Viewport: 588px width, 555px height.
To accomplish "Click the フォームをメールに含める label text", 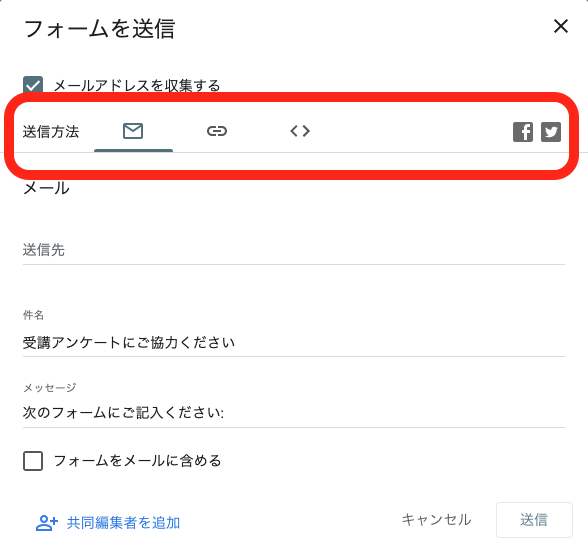I will pos(137,460).
